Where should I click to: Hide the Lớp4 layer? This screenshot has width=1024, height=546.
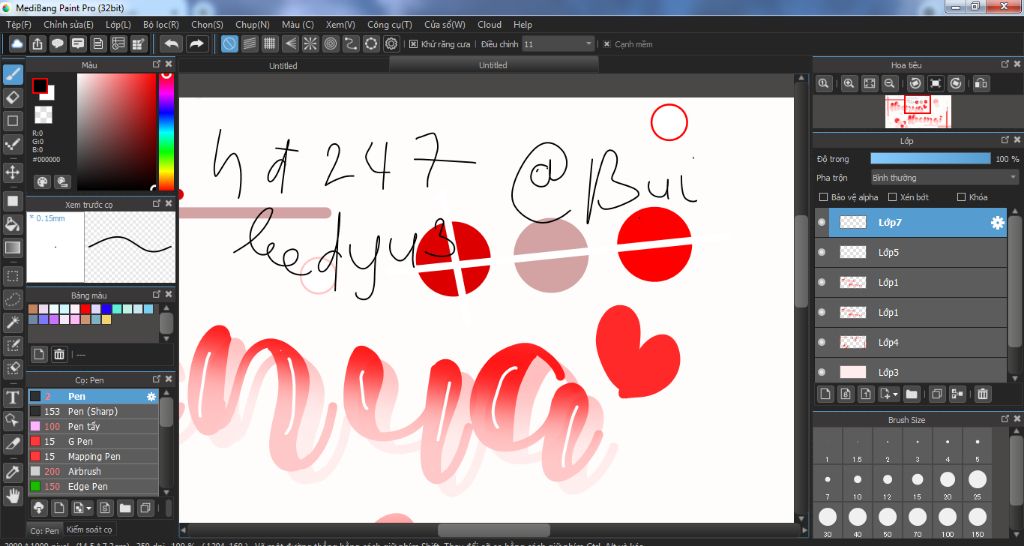[x=822, y=342]
